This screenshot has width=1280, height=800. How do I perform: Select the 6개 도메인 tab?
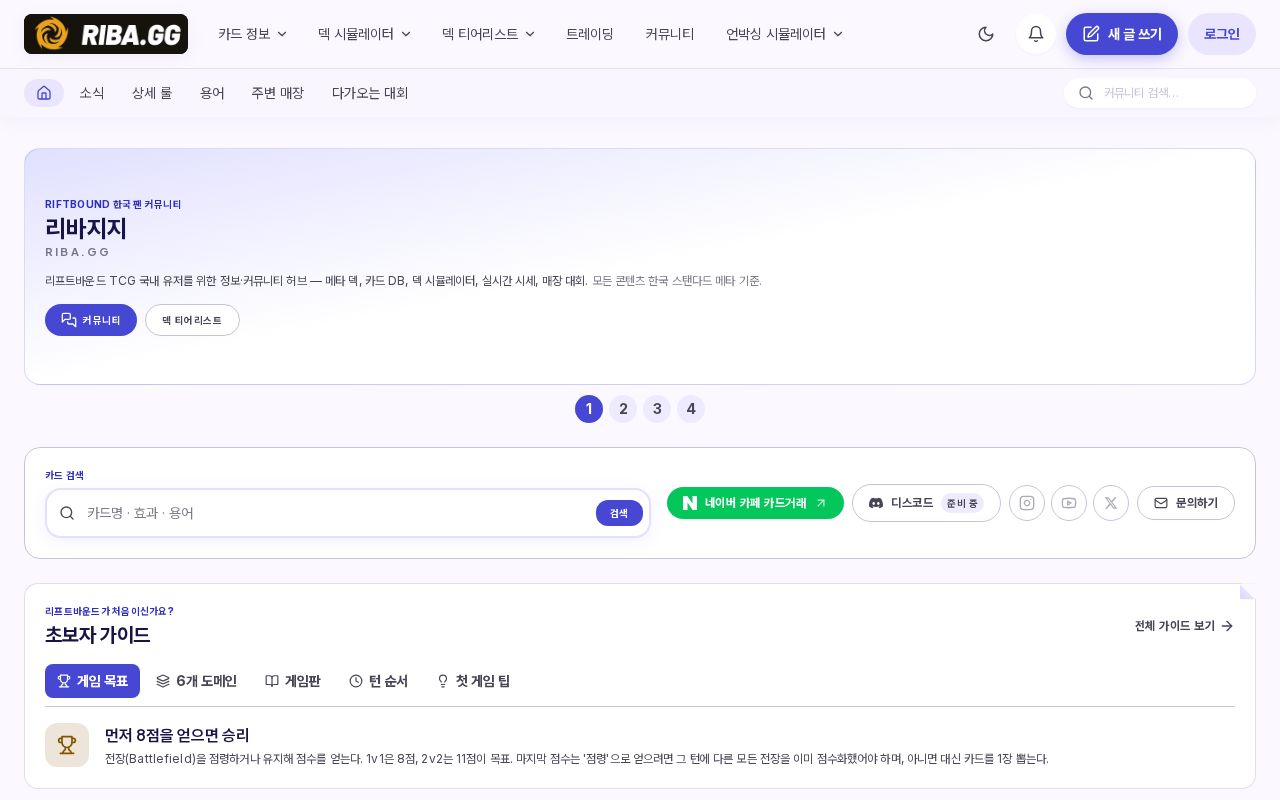(x=196, y=681)
